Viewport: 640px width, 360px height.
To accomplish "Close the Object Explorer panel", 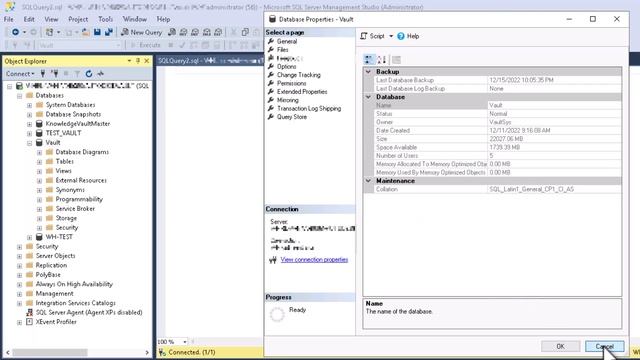I will (x=147, y=61).
